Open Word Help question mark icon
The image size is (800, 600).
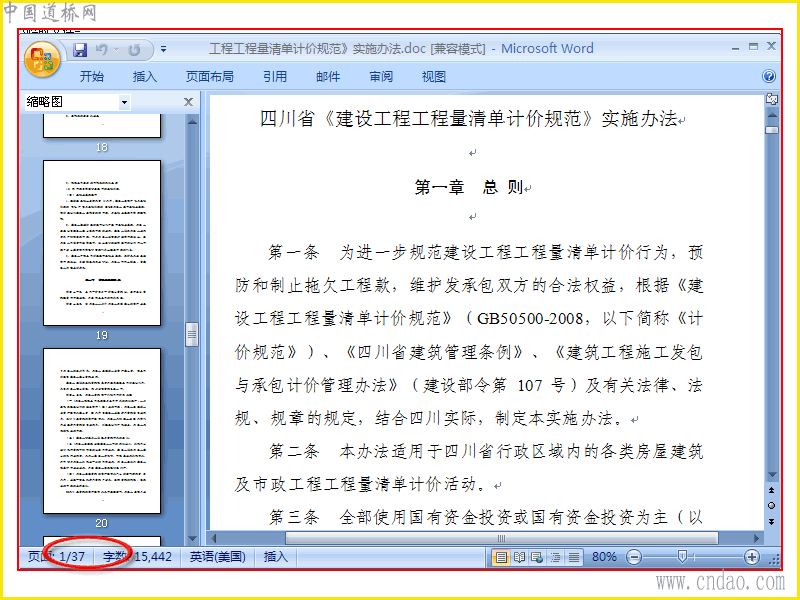coord(769,77)
